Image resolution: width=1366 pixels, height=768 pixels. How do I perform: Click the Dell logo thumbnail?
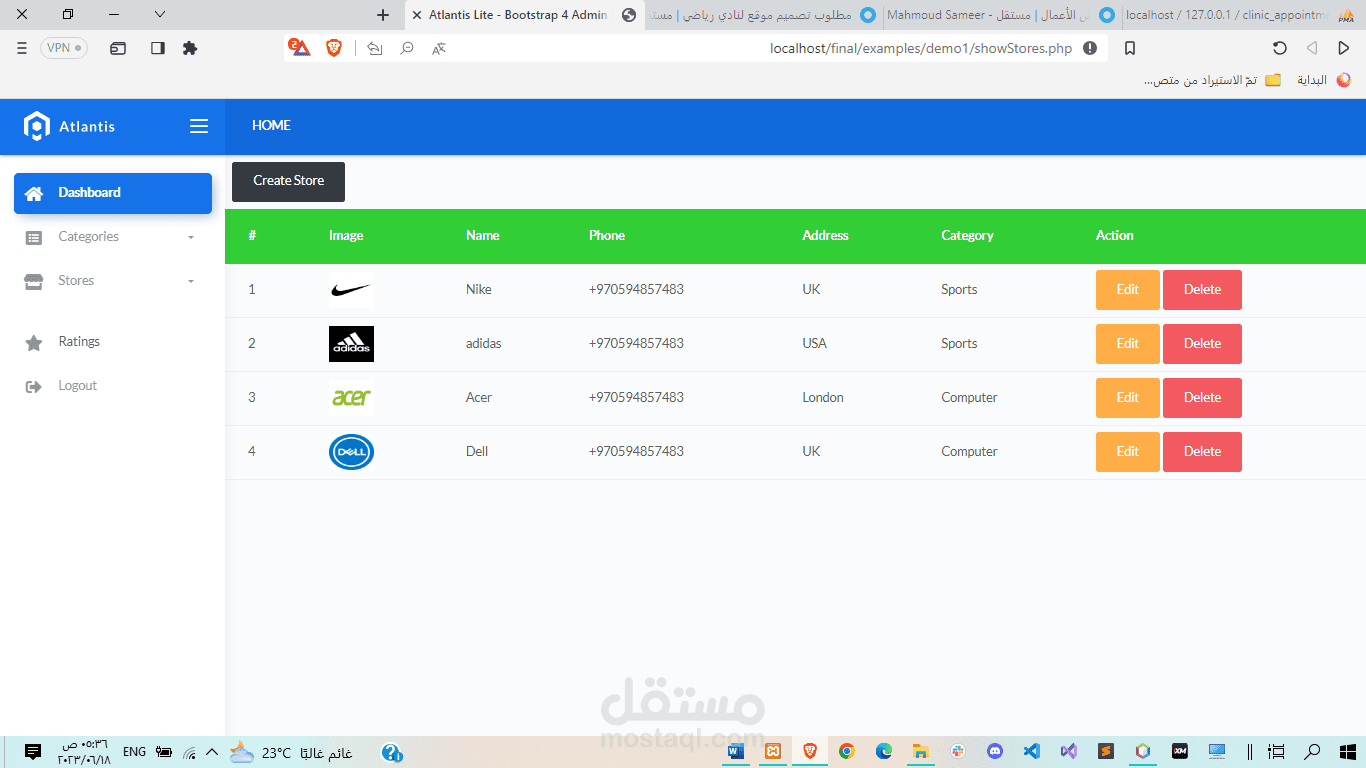[x=351, y=452]
